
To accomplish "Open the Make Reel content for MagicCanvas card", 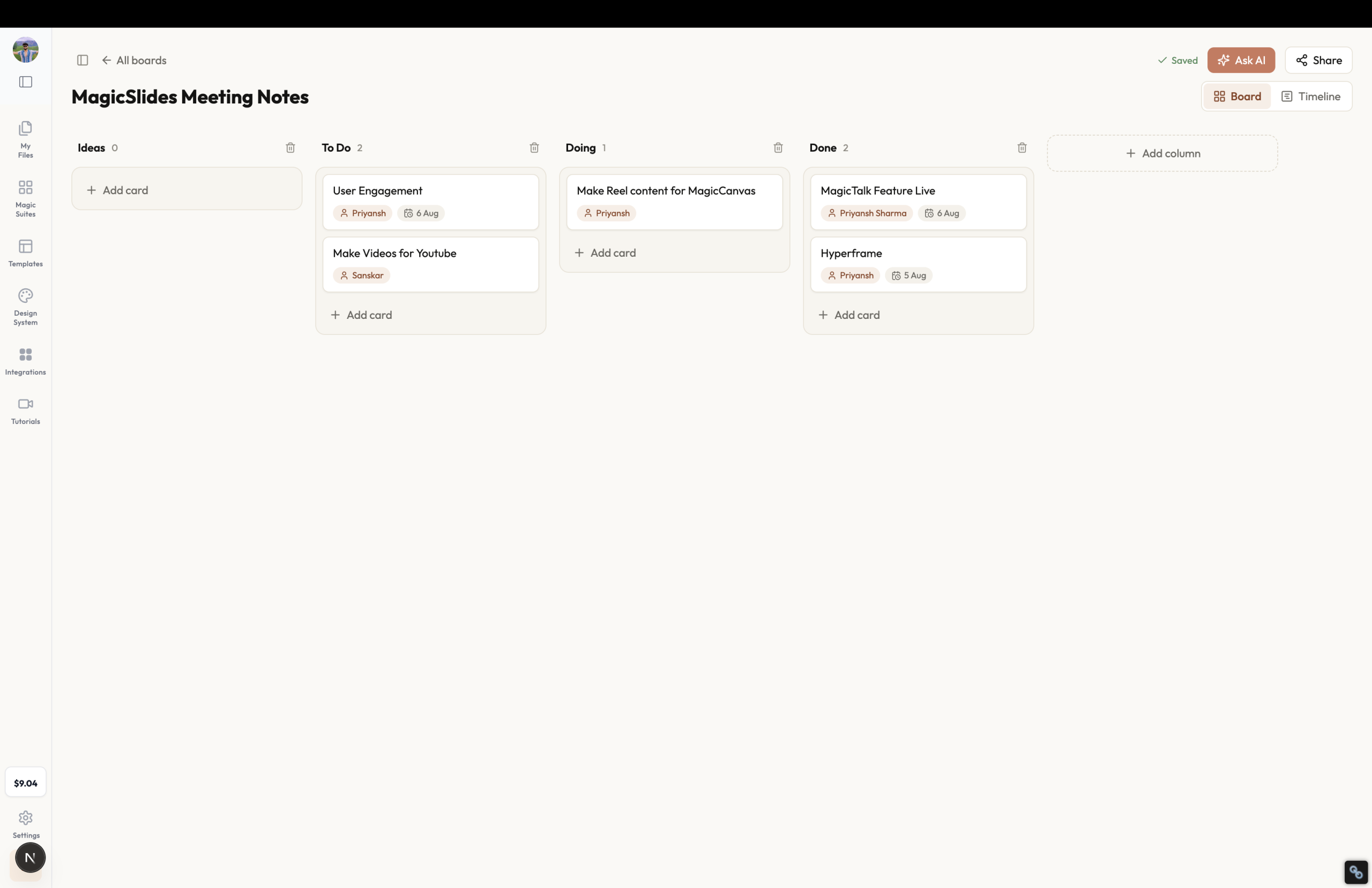I will point(674,202).
